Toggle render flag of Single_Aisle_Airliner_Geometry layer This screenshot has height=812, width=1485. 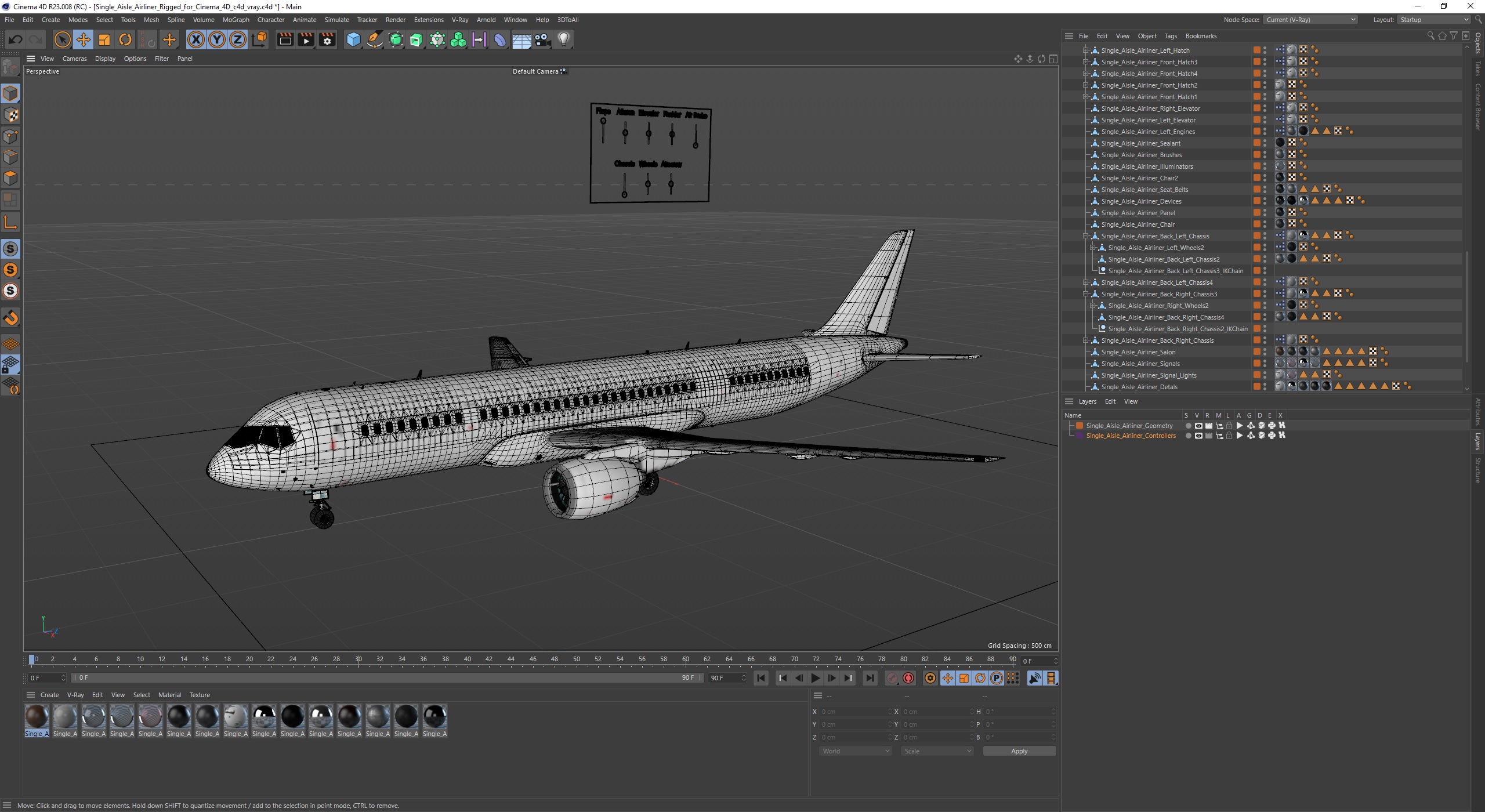pyautogui.click(x=1209, y=426)
